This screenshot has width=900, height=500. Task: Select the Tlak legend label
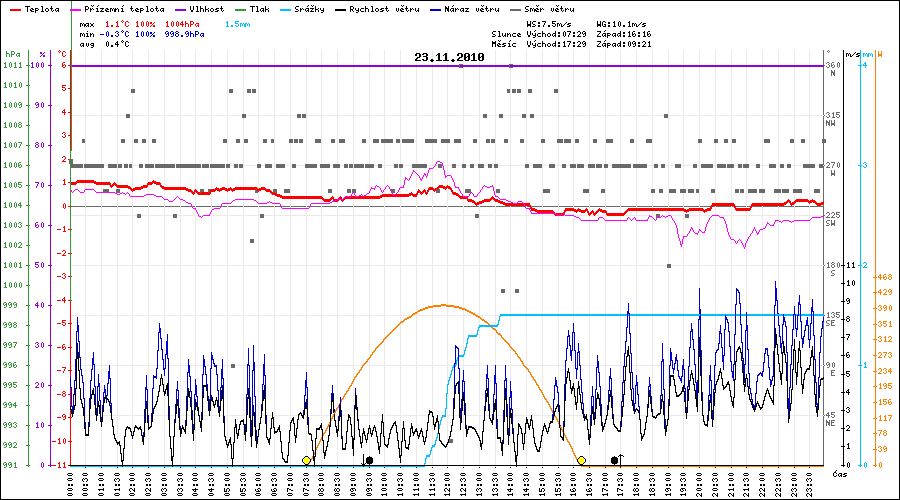(259, 9)
